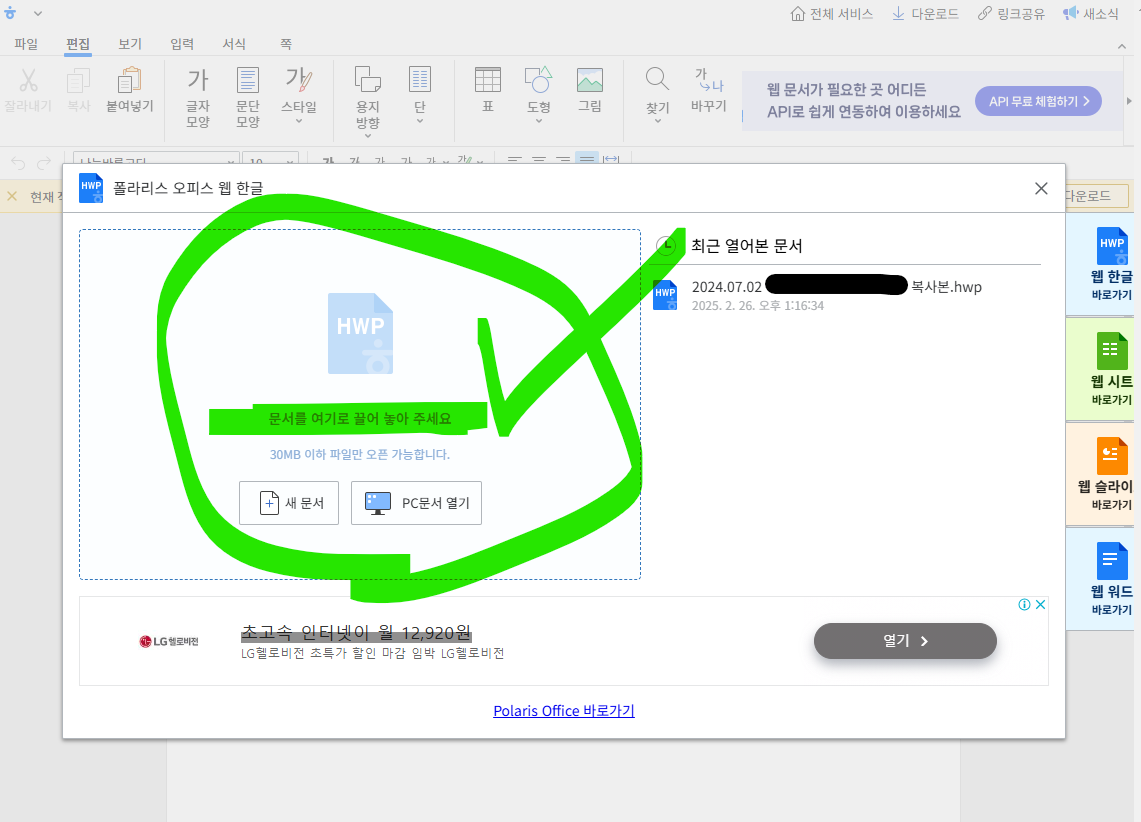Click the Columns (단) icon
Viewport: 1141px width, 822px height.
pos(420,80)
